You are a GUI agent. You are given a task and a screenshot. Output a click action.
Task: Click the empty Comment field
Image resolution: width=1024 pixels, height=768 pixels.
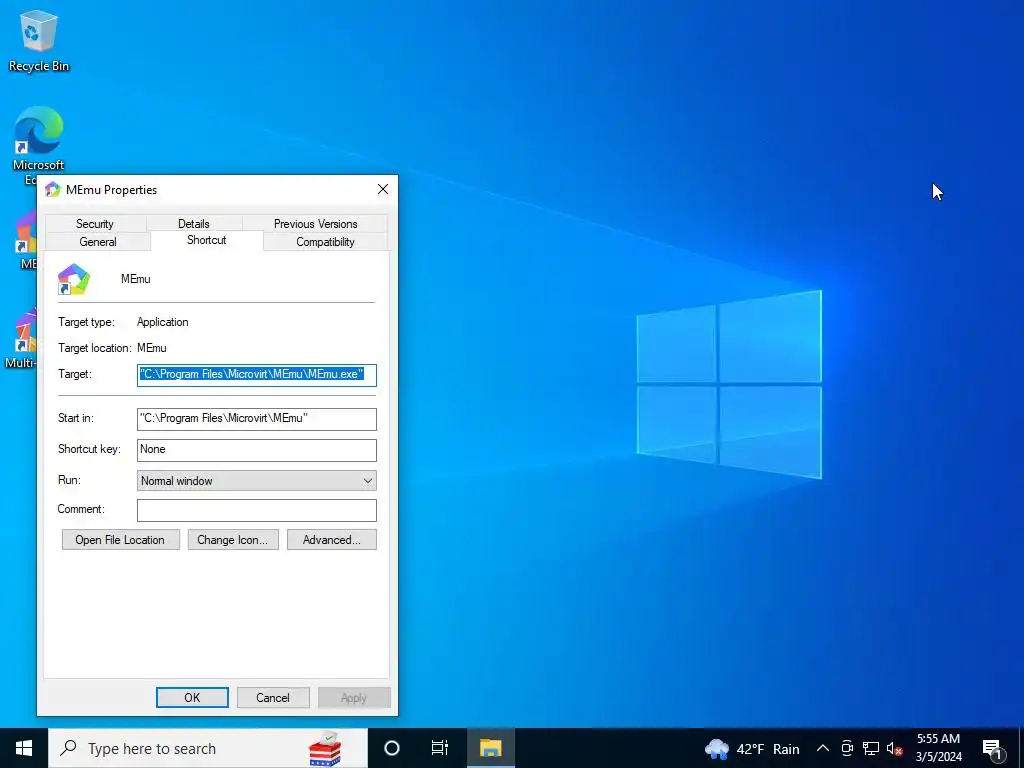tap(257, 510)
